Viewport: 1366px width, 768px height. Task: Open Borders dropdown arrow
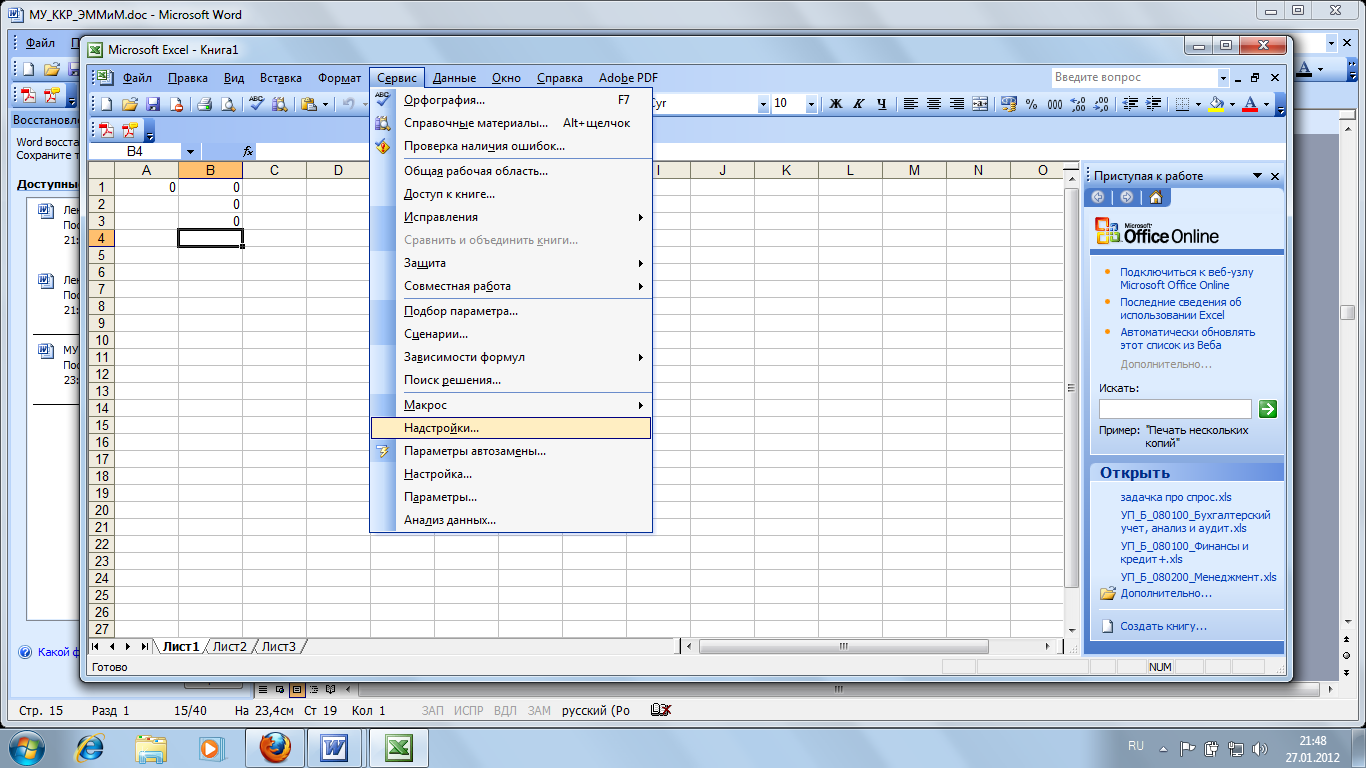pos(1198,104)
